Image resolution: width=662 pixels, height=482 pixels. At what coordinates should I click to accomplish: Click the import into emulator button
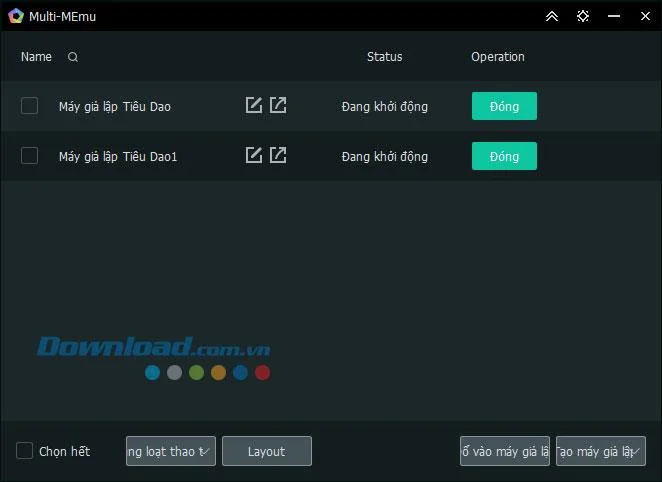[x=505, y=451]
